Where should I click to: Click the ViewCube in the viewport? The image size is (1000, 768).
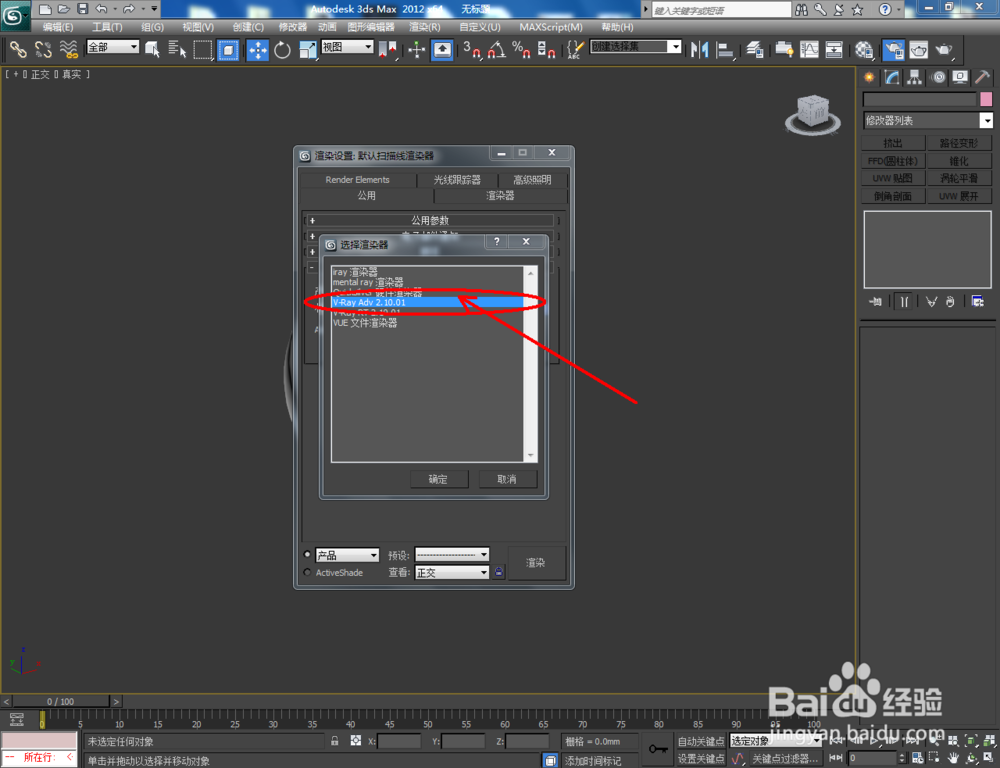(812, 114)
